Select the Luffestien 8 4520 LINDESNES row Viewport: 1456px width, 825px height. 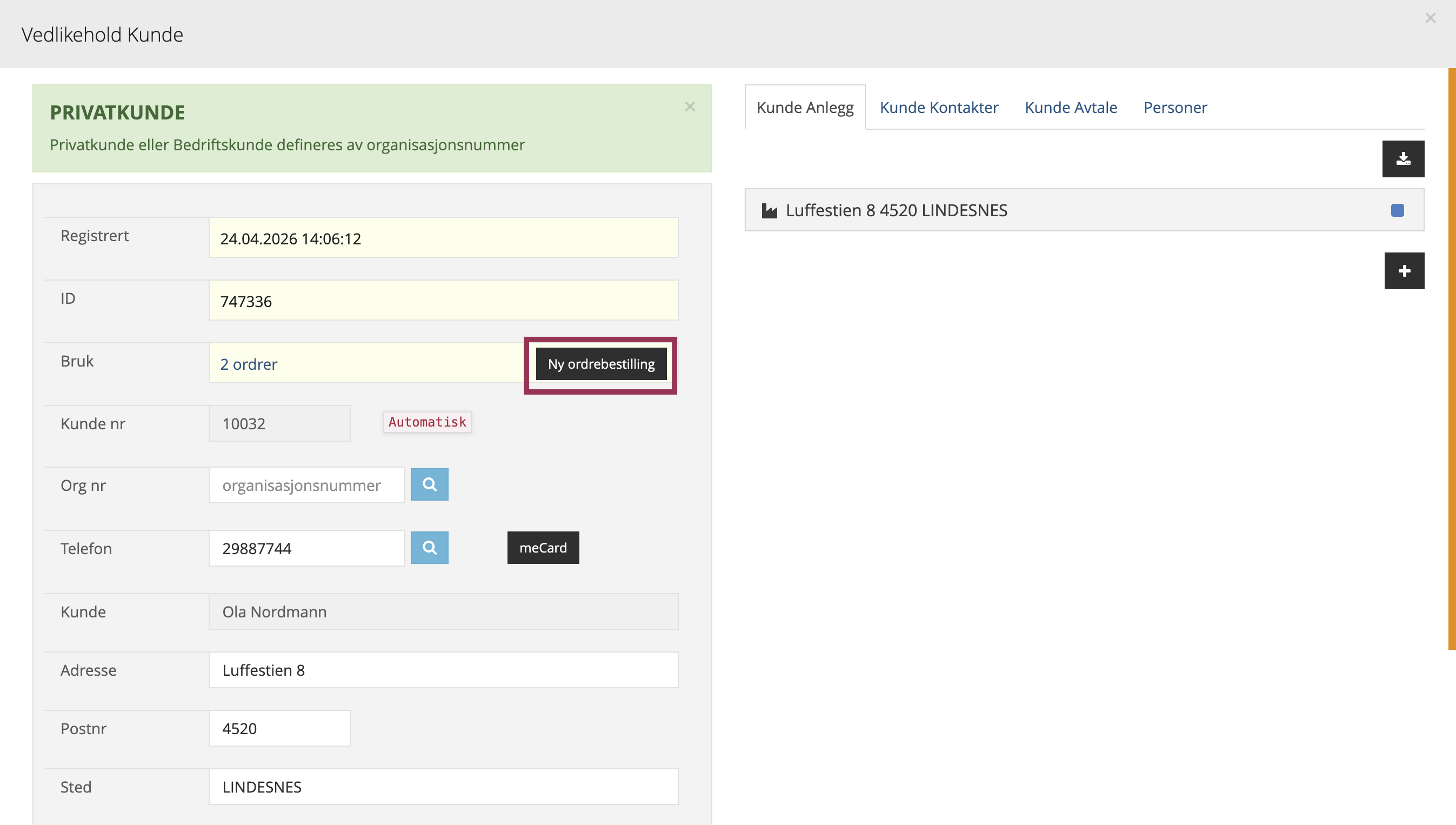click(1084, 210)
